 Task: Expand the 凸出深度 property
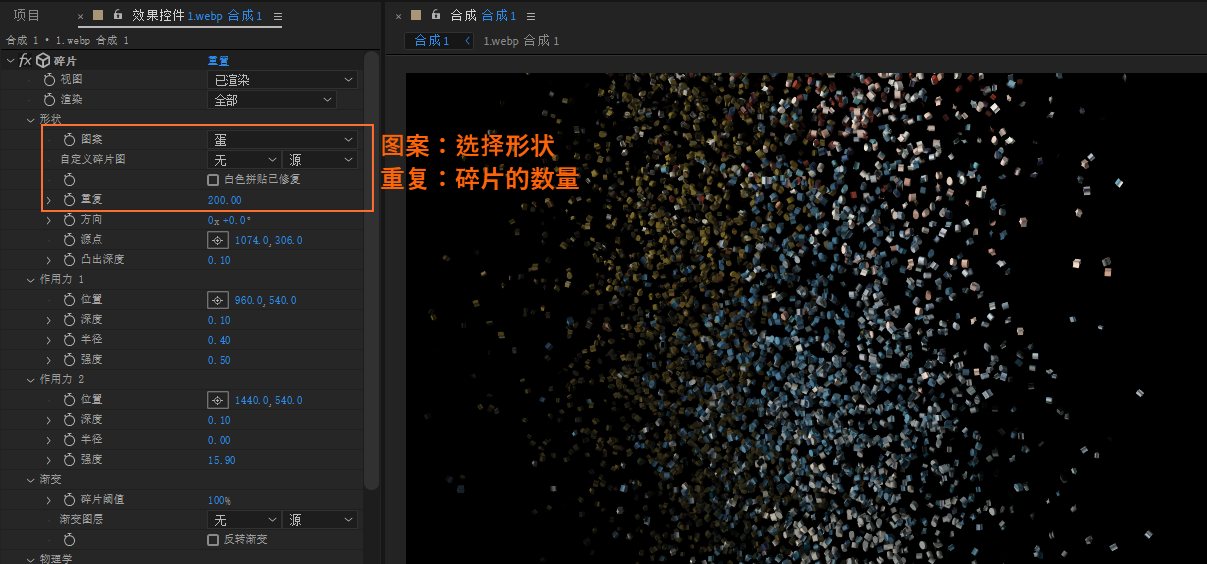pyautogui.click(x=49, y=260)
